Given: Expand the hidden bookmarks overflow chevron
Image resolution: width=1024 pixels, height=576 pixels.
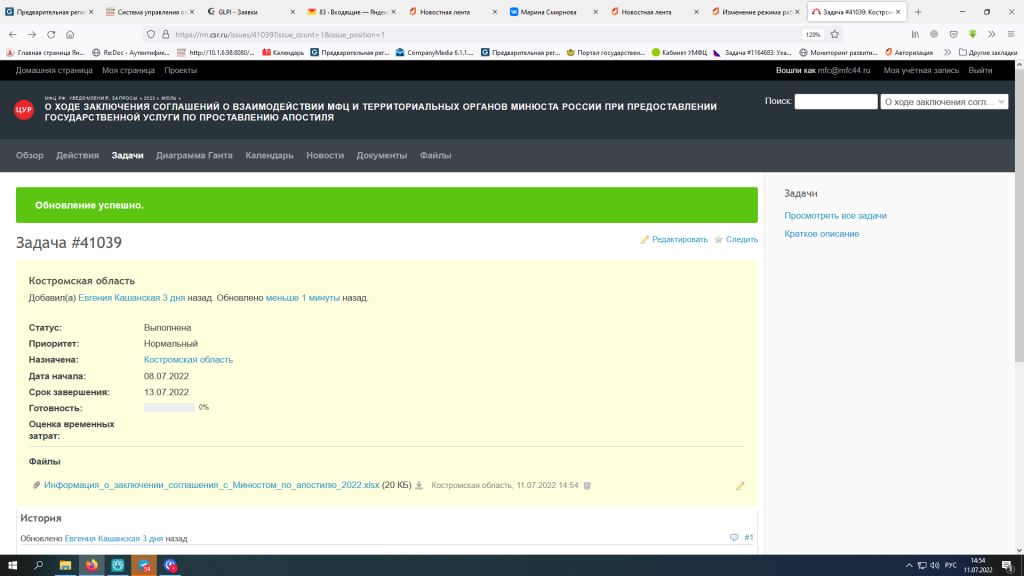Looking at the screenshot, I should 946,52.
